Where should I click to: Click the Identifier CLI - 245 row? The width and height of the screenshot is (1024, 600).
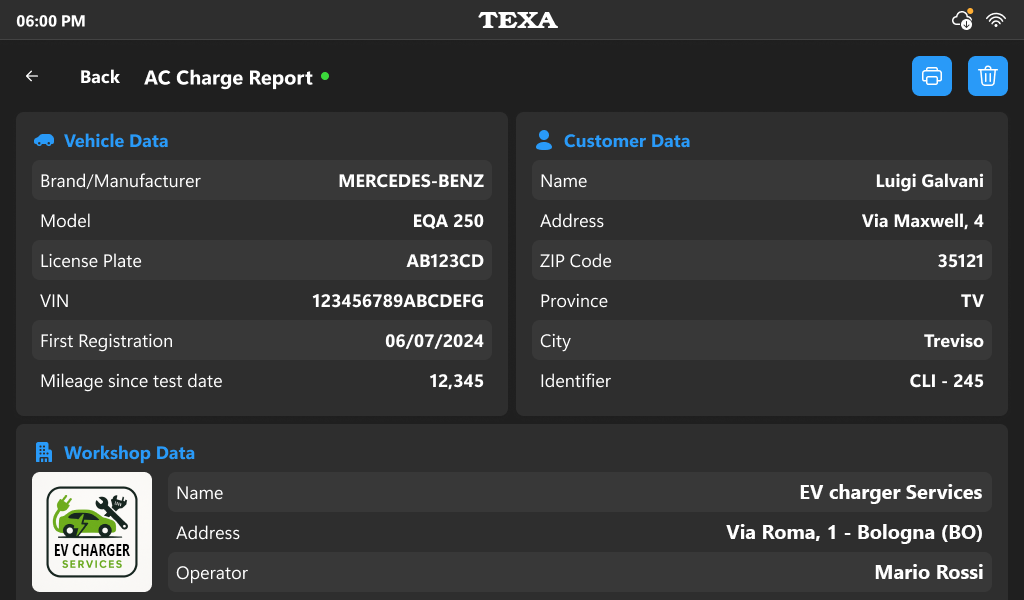coord(762,381)
